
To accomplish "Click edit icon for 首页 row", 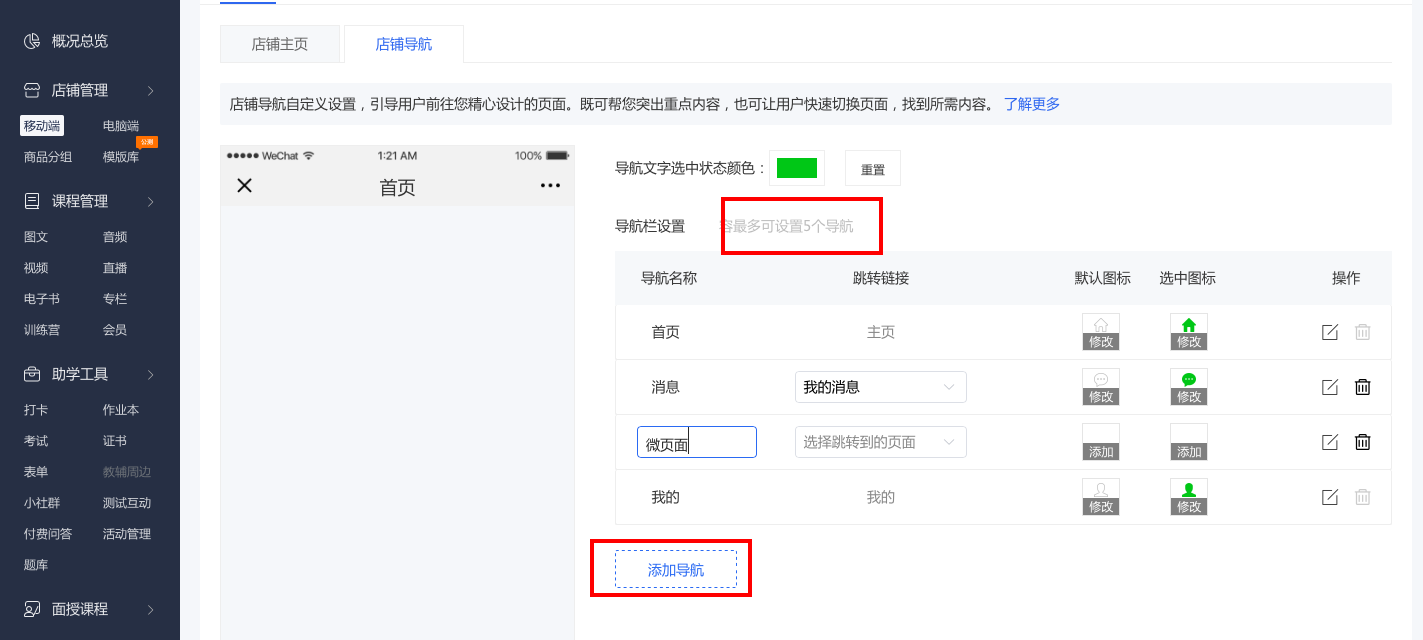I will tap(1329, 332).
